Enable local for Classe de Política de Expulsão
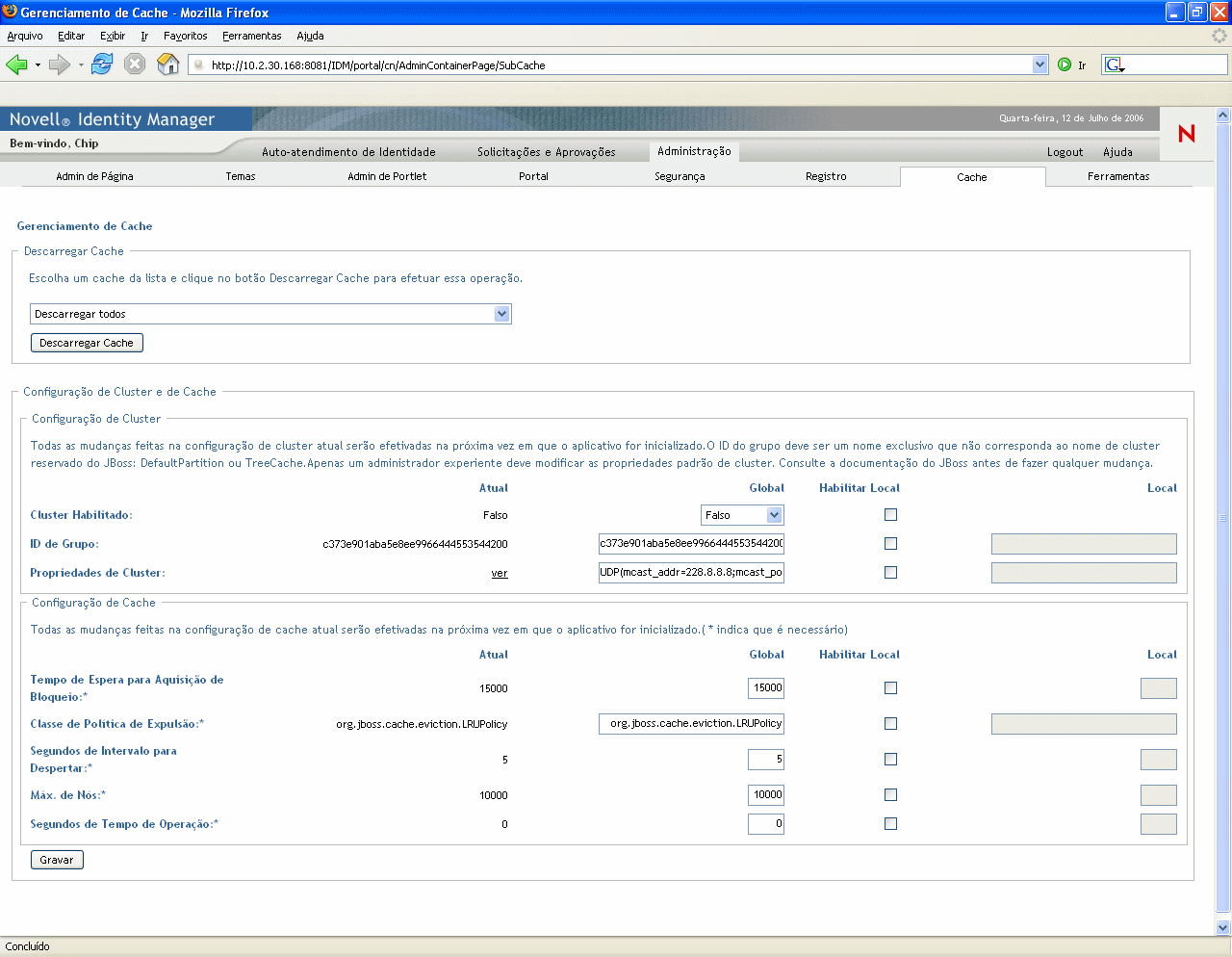 tap(890, 724)
